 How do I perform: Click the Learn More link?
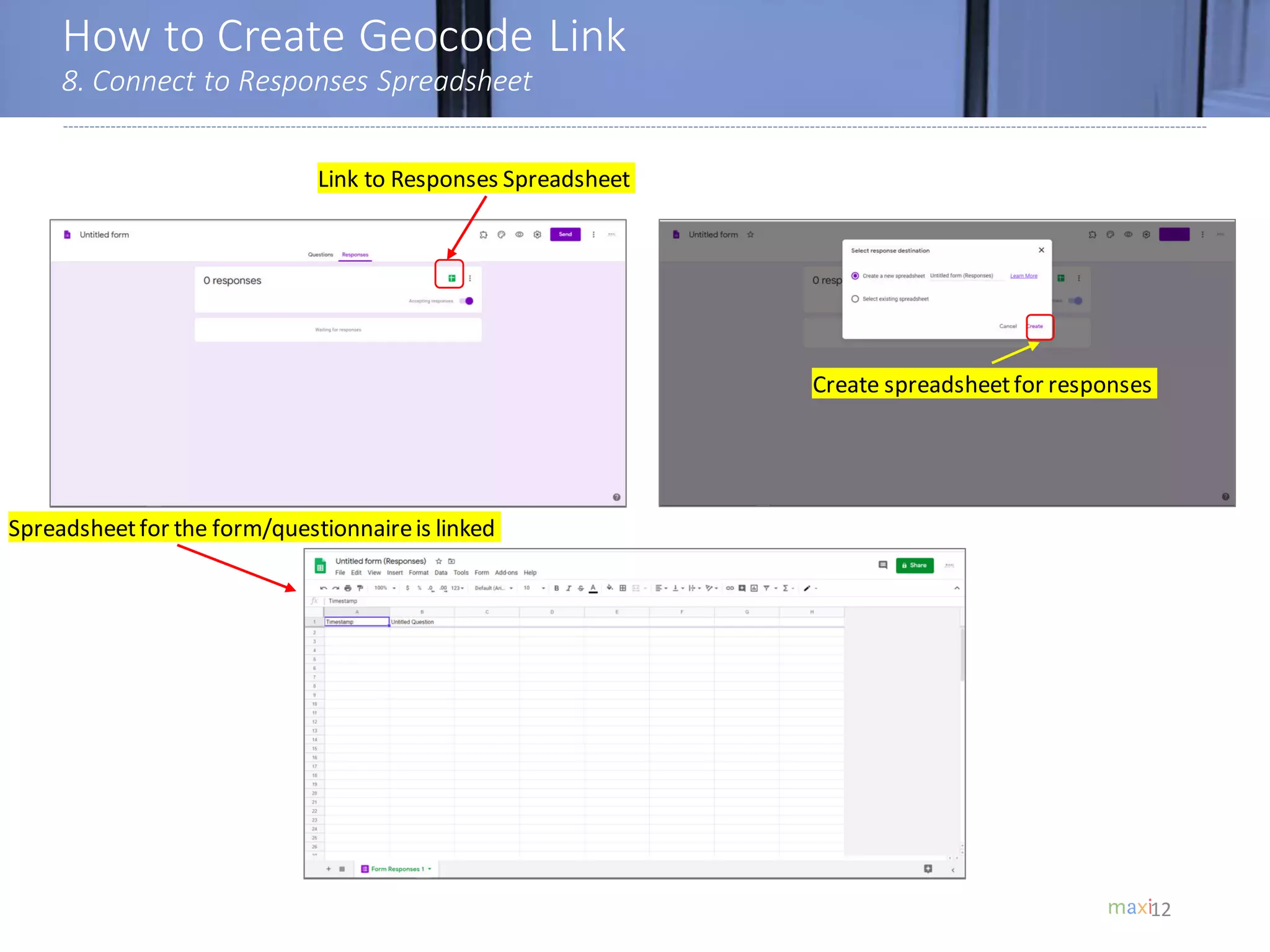point(1024,276)
